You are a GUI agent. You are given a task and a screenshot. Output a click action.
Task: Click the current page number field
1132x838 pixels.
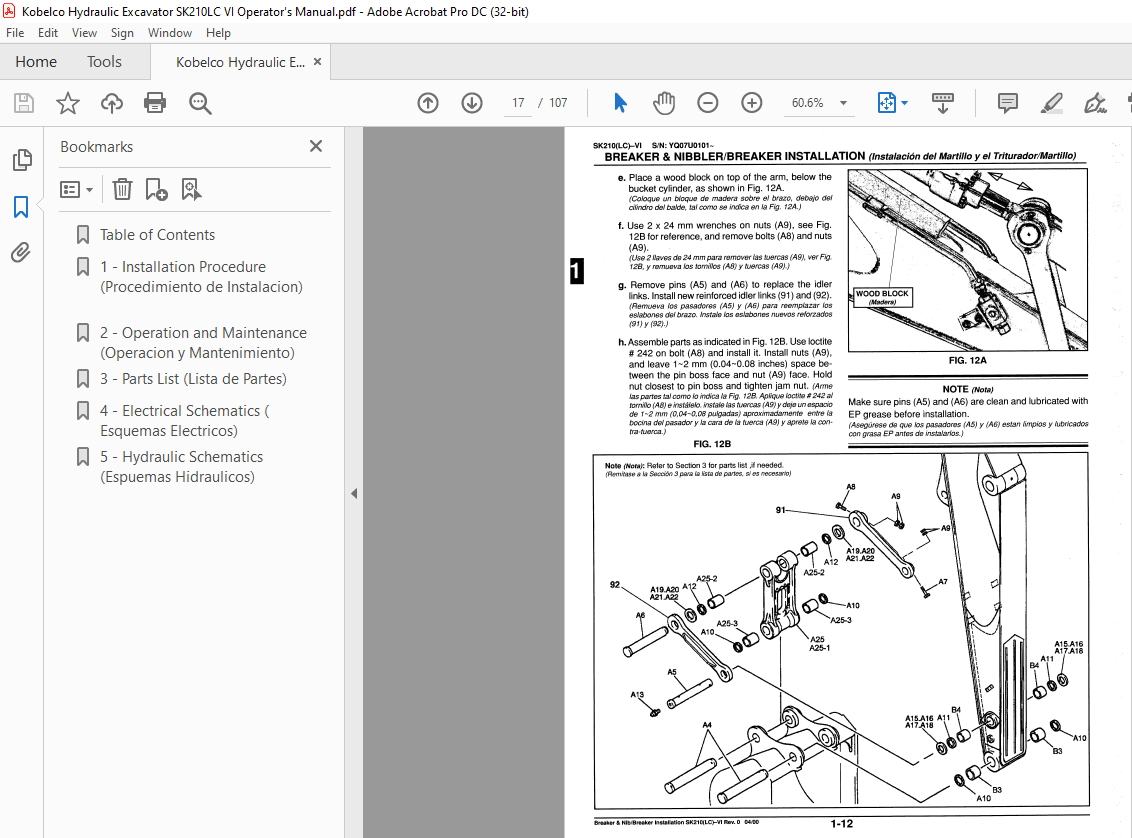(518, 103)
